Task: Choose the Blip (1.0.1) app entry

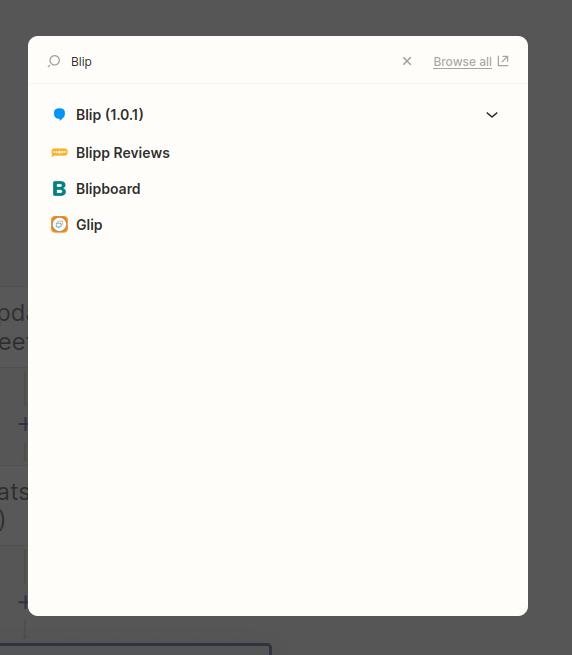Action: (109, 114)
